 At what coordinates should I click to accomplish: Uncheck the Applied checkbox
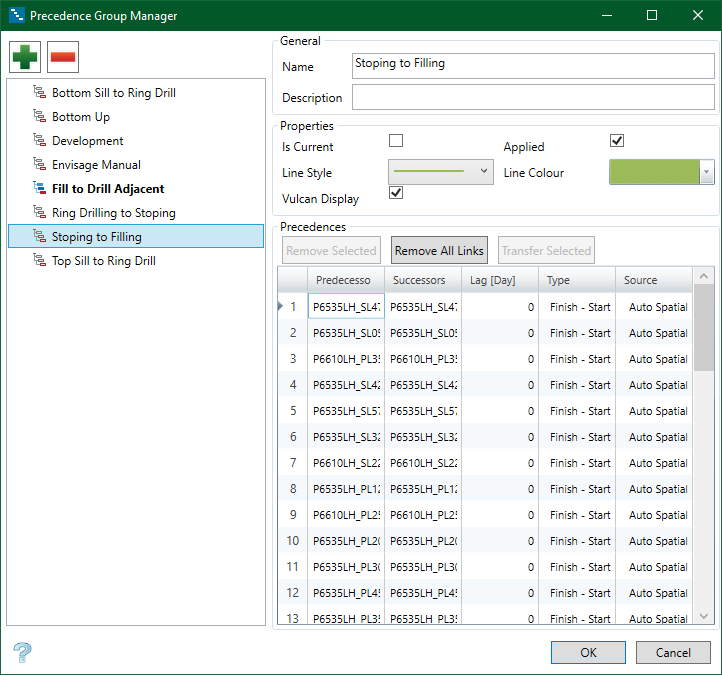pos(617,142)
